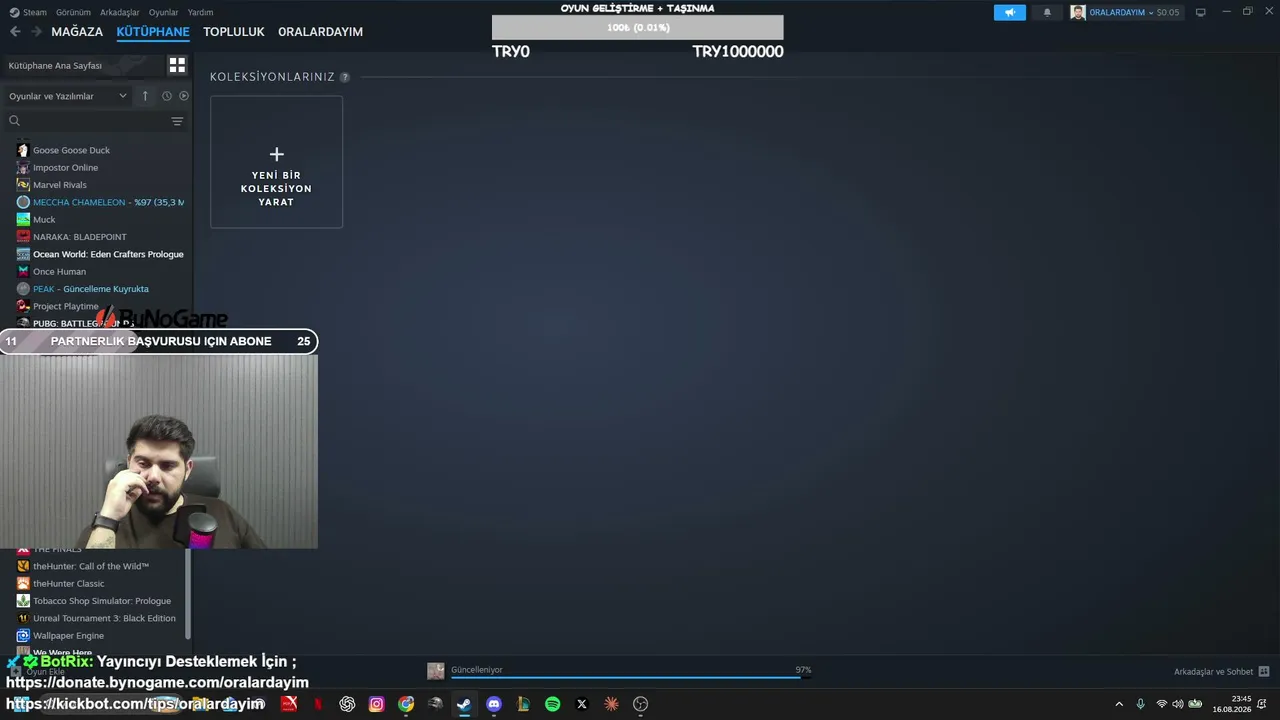Open the ORALARDAYIM profile tab
The image size is (1280, 720).
pyautogui.click(x=320, y=32)
